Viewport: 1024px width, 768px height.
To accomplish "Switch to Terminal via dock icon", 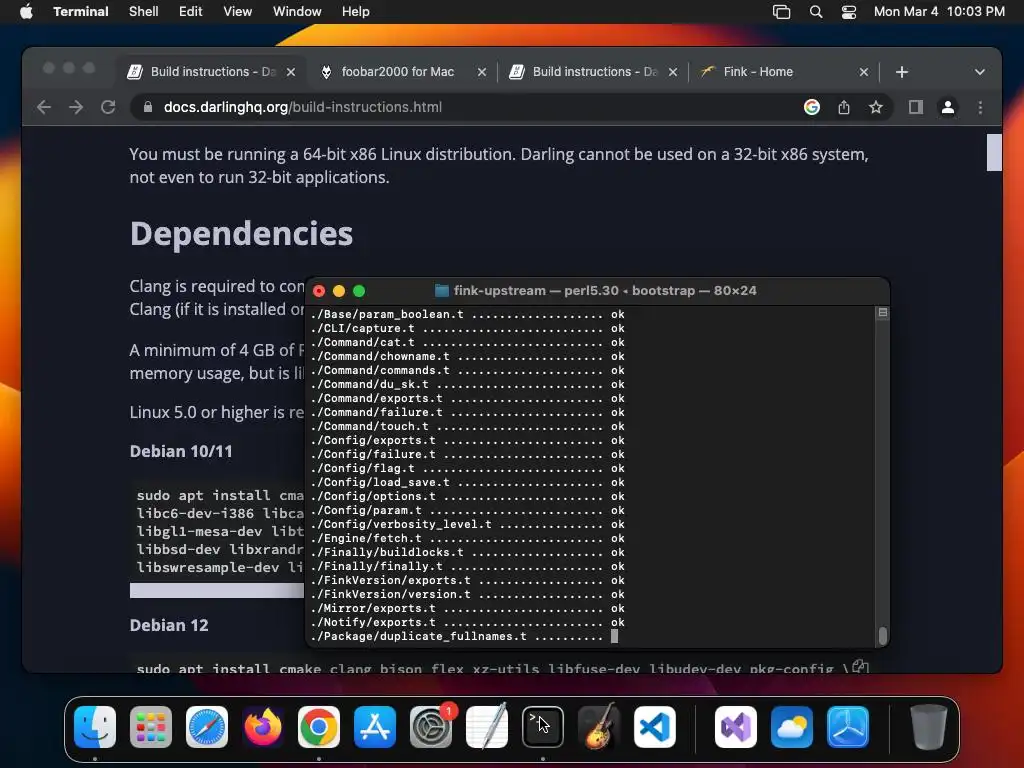I will click(543, 726).
